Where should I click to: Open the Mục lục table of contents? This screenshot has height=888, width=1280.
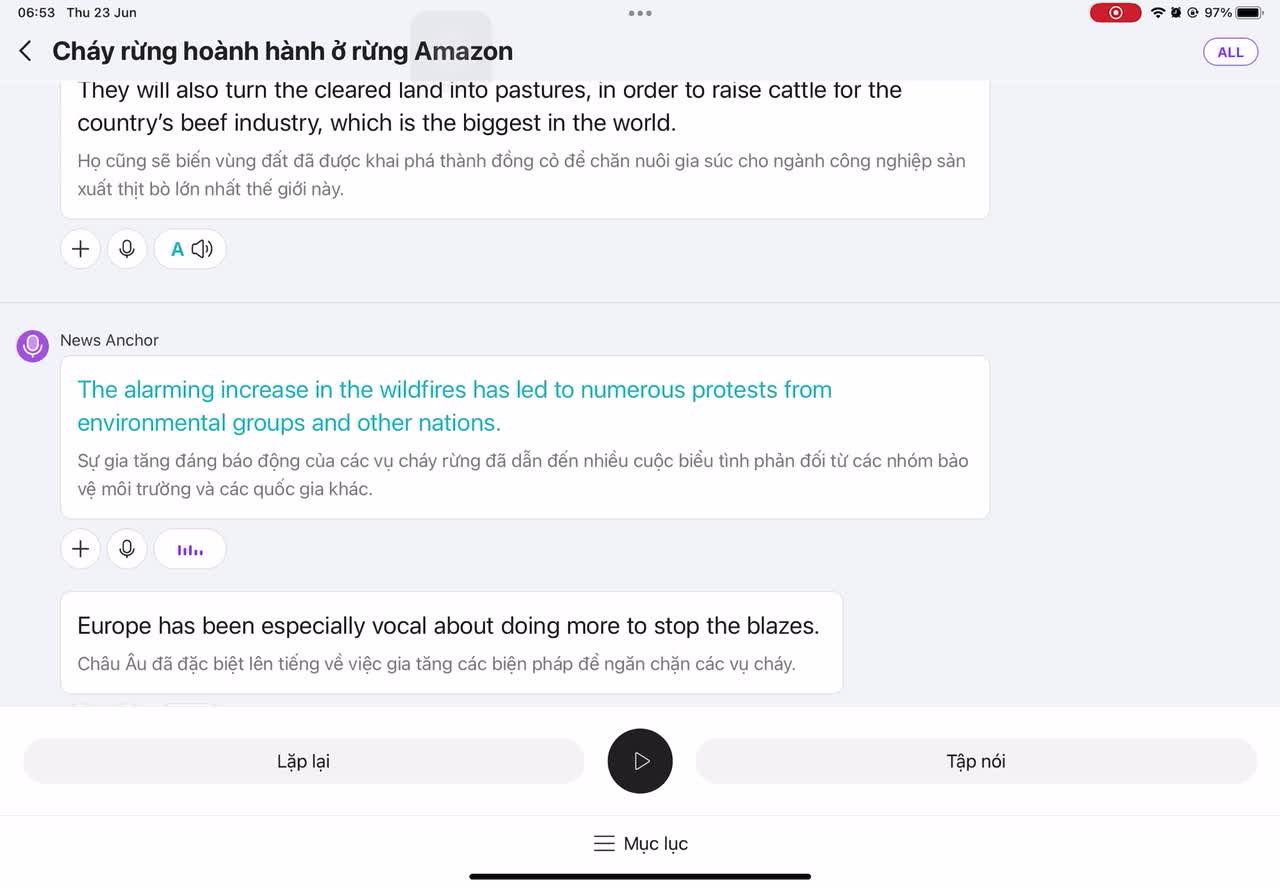640,843
